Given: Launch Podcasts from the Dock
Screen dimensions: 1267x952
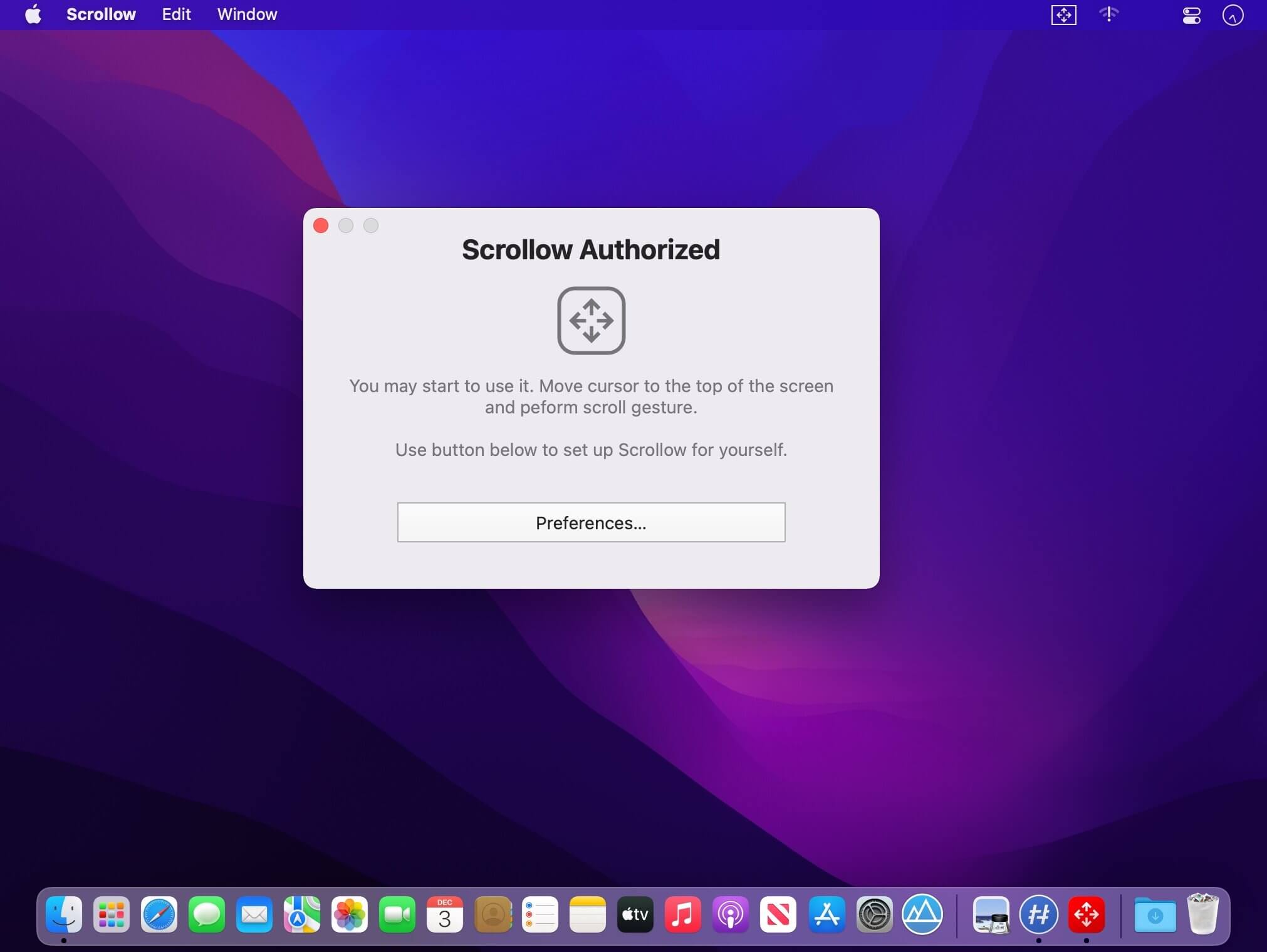Looking at the screenshot, I should (731, 915).
